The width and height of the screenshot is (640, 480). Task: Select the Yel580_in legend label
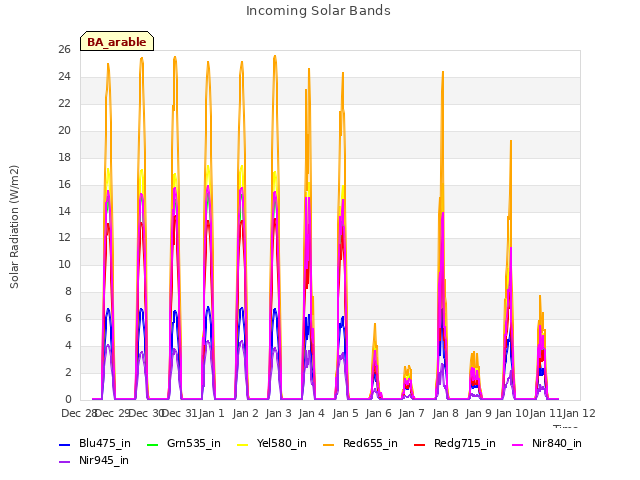click(x=282, y=444)
